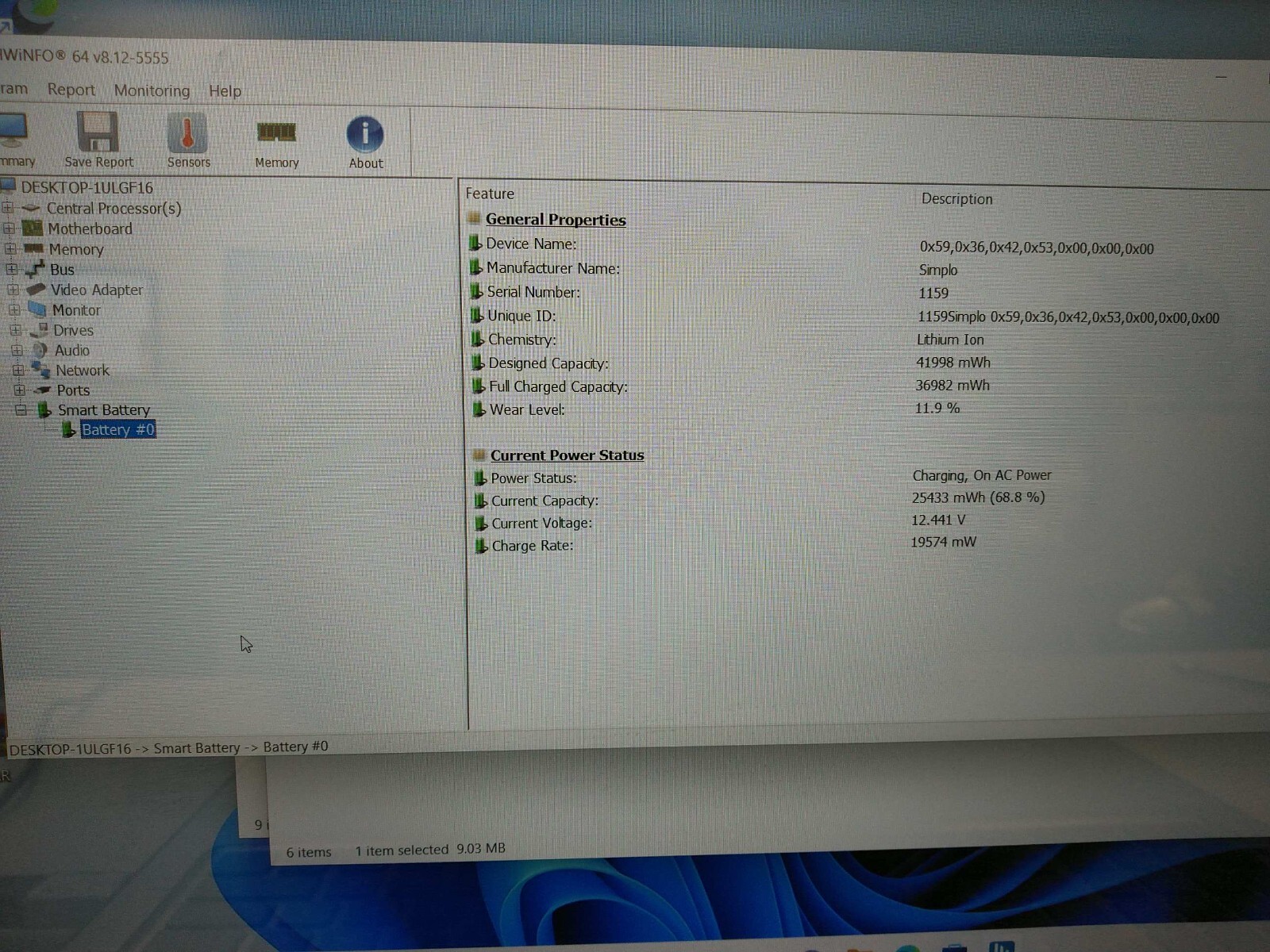Select Network in the device tree

click(83, 370)
